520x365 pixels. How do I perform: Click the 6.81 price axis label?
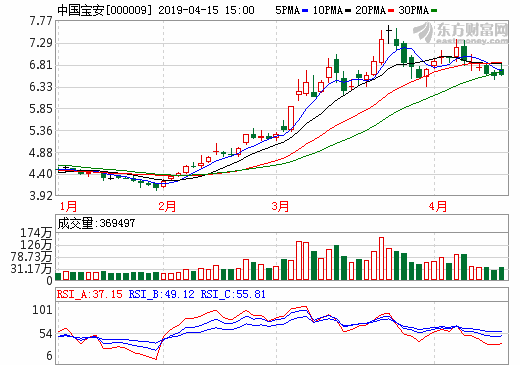coord(41,65)
